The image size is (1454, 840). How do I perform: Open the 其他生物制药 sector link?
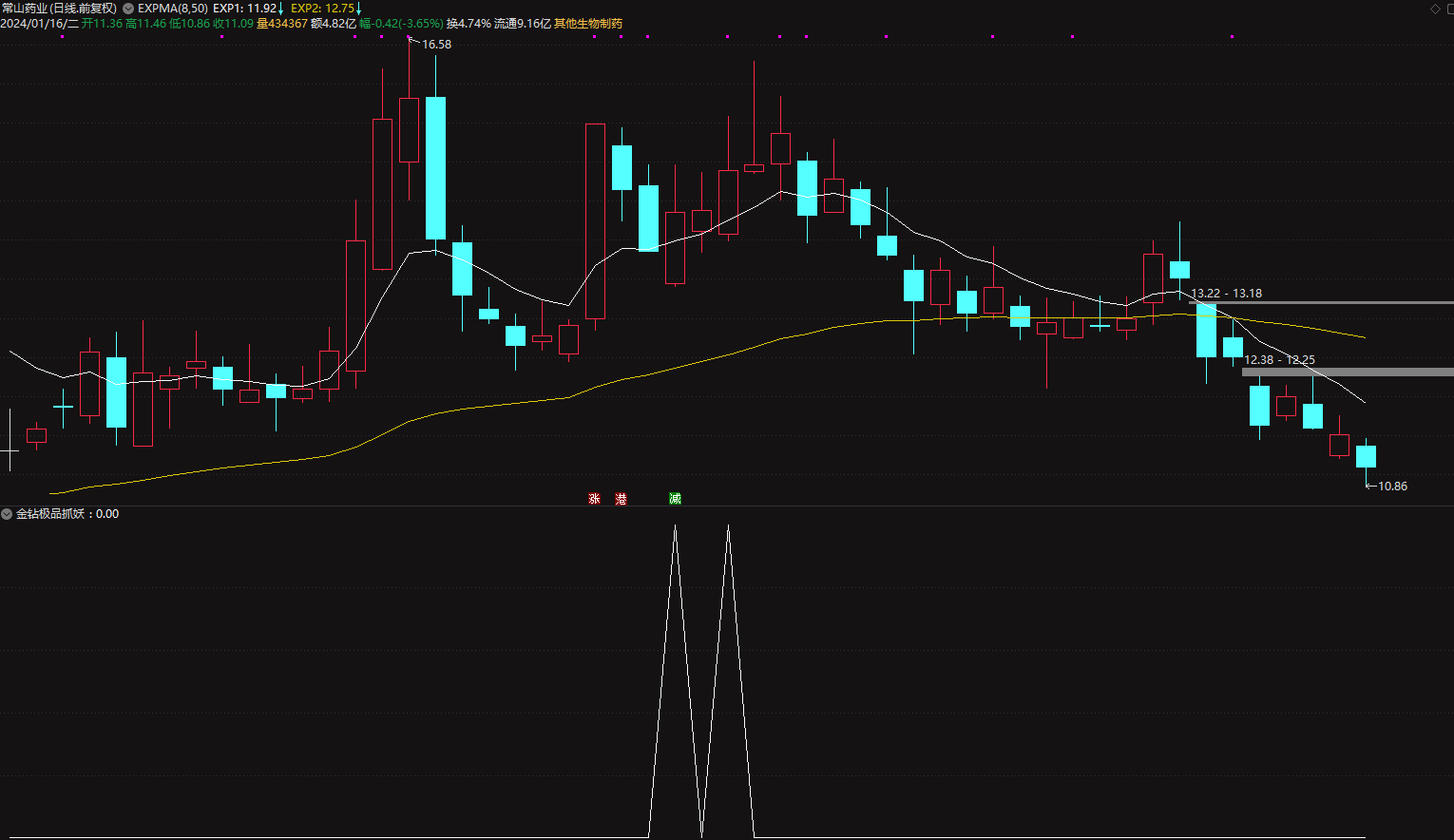point(588,24)
